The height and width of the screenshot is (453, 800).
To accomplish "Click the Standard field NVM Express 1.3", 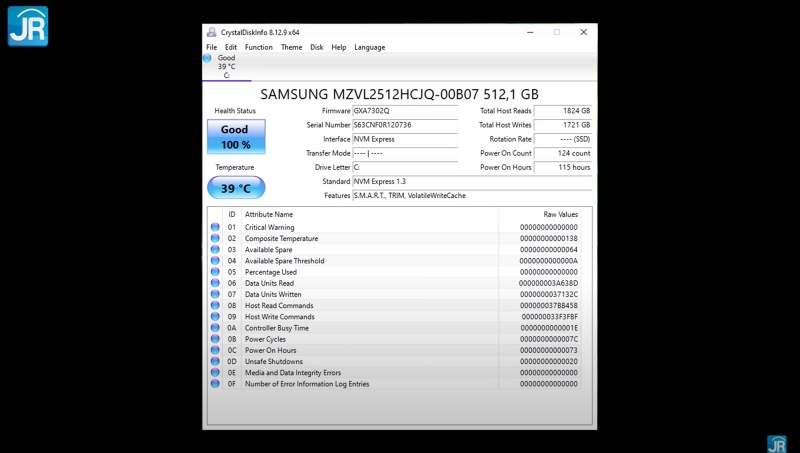I will (x=472, y=181).
